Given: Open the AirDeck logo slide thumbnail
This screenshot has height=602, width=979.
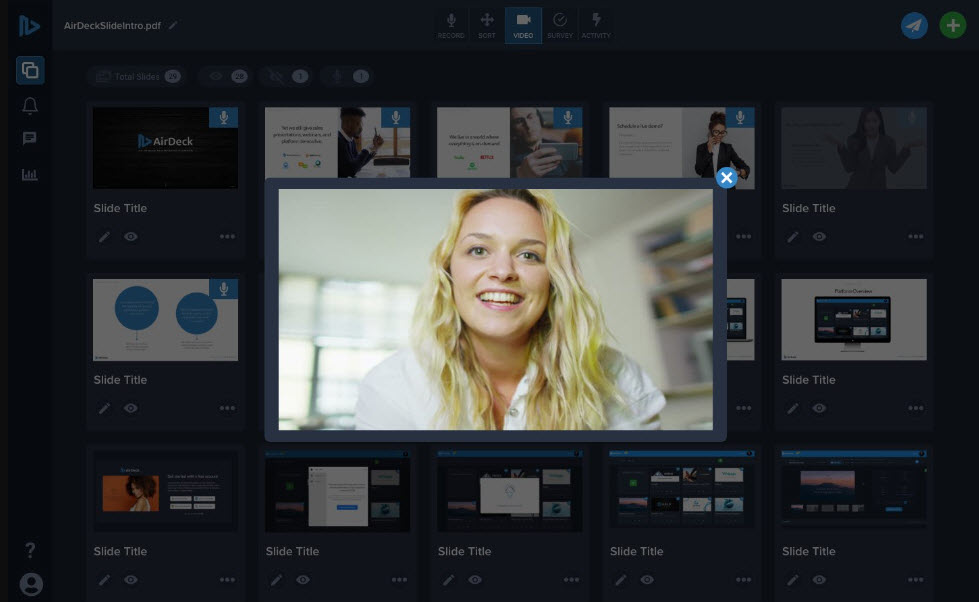Looking at the screenshot, I should point(165,147).
